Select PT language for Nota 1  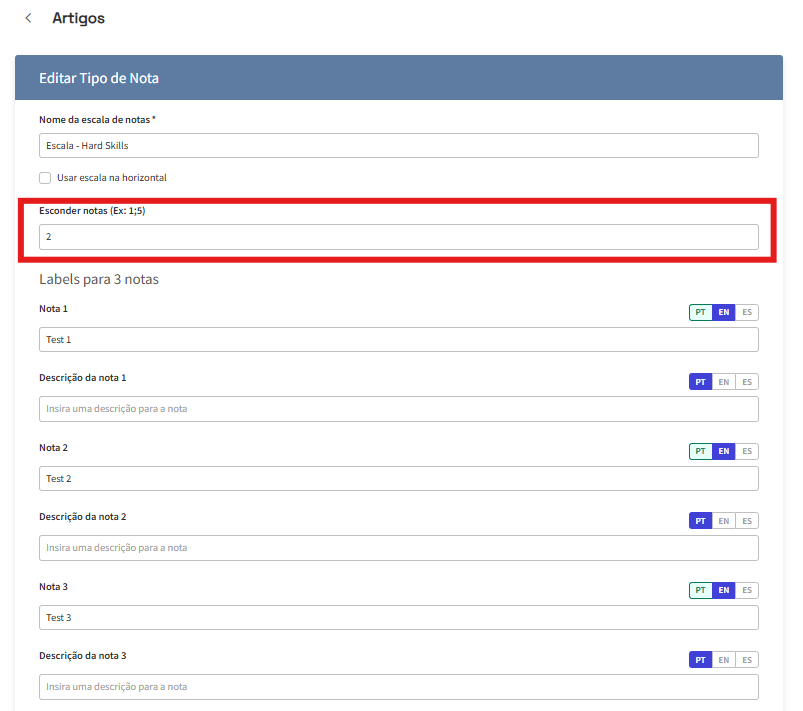click(x=700, y=312)
